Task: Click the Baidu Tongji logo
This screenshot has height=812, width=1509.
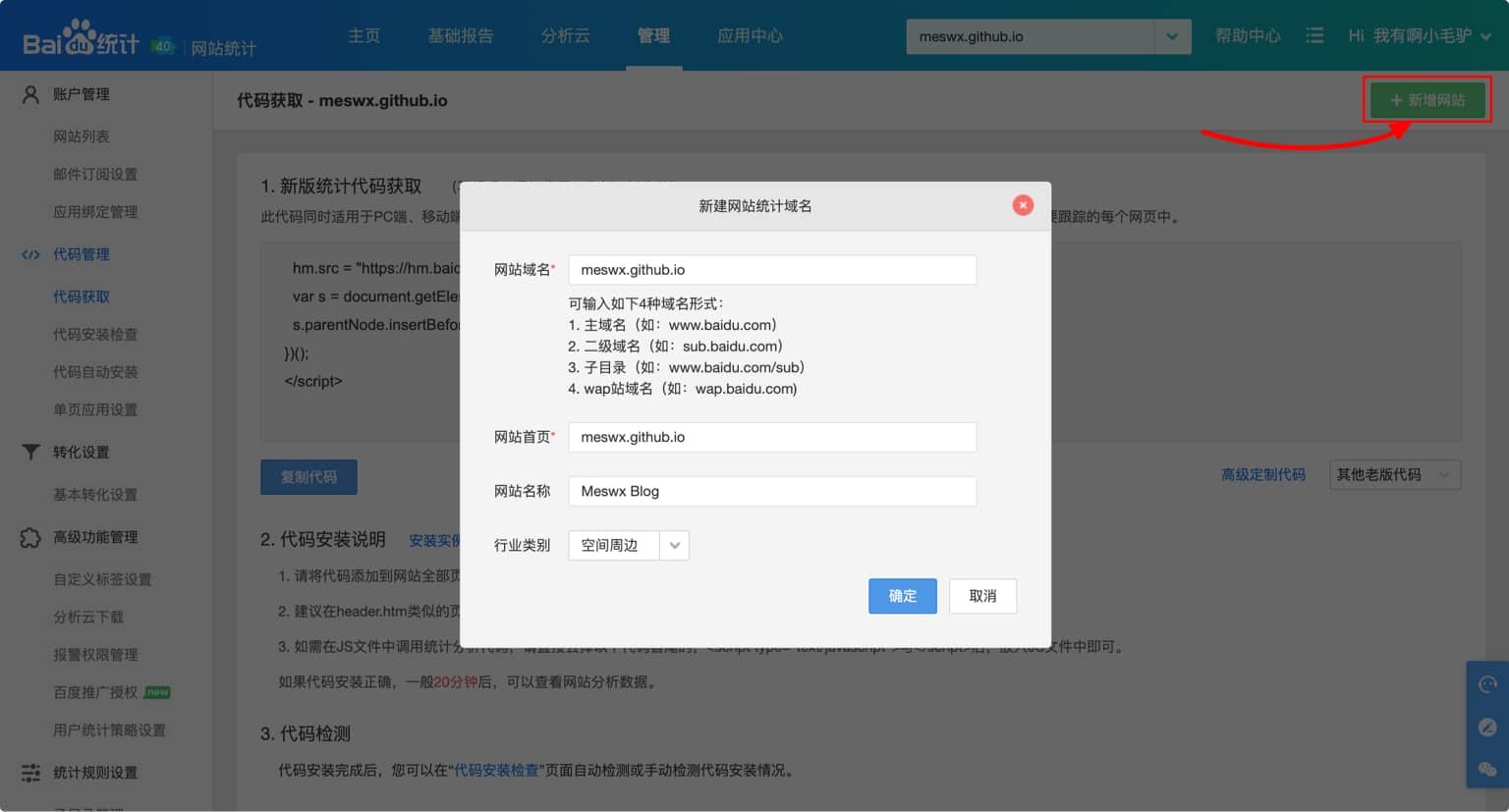Action: (82, 38)
